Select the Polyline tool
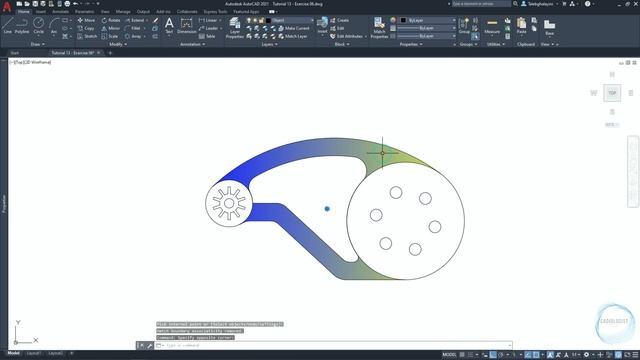Viewport: 640px width, 360px height. tap(22, 25)
